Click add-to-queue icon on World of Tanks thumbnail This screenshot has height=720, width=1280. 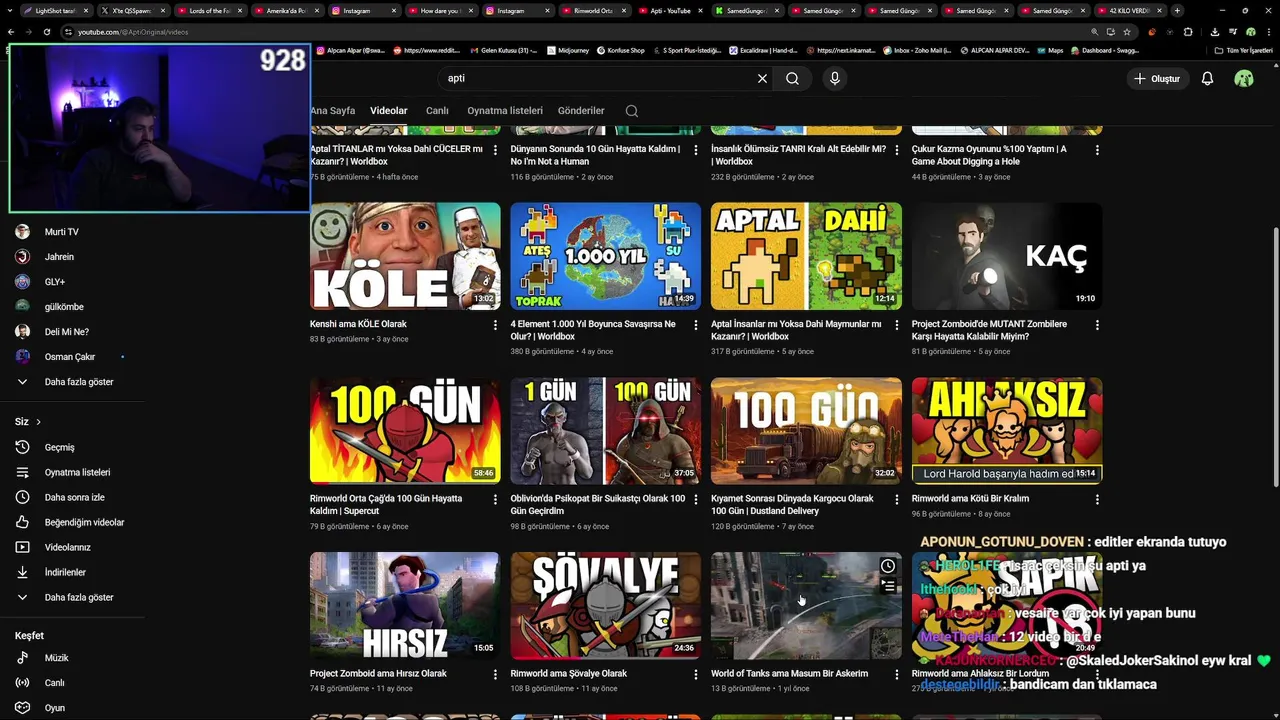[887, 586]
